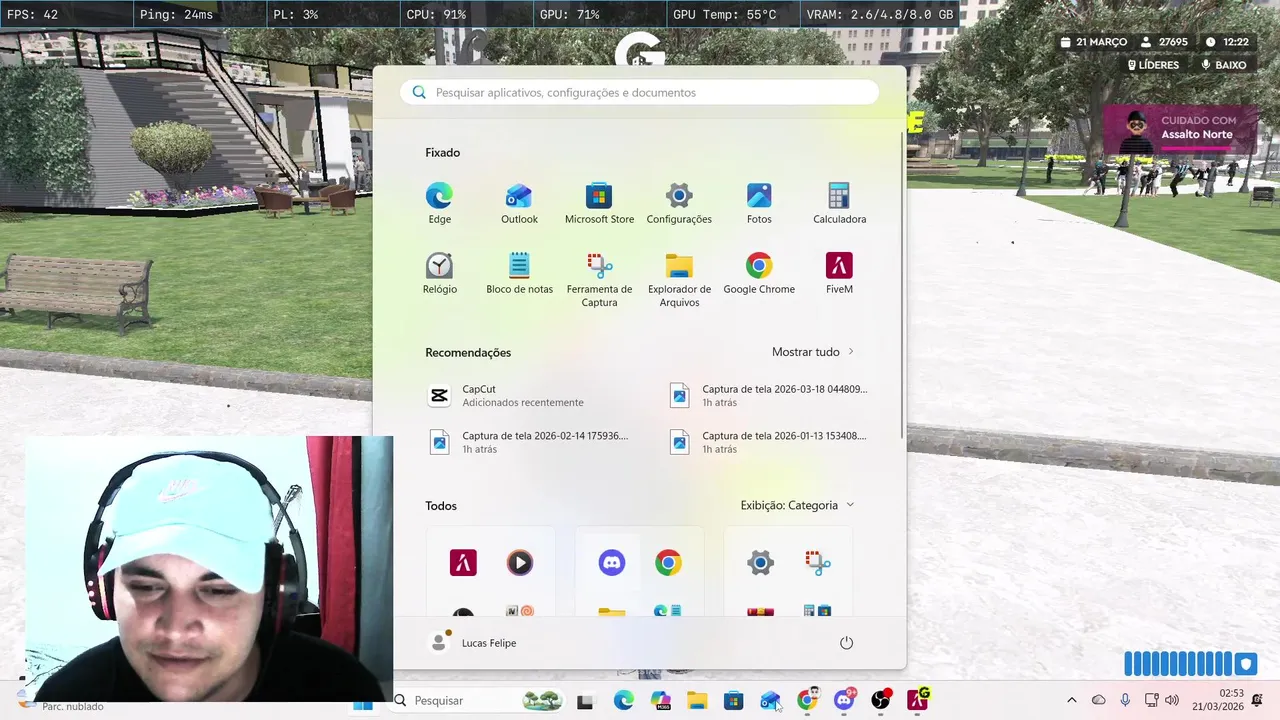Click the Task View taskbar button
This screenshot has height=720, width=1280.
585,702
